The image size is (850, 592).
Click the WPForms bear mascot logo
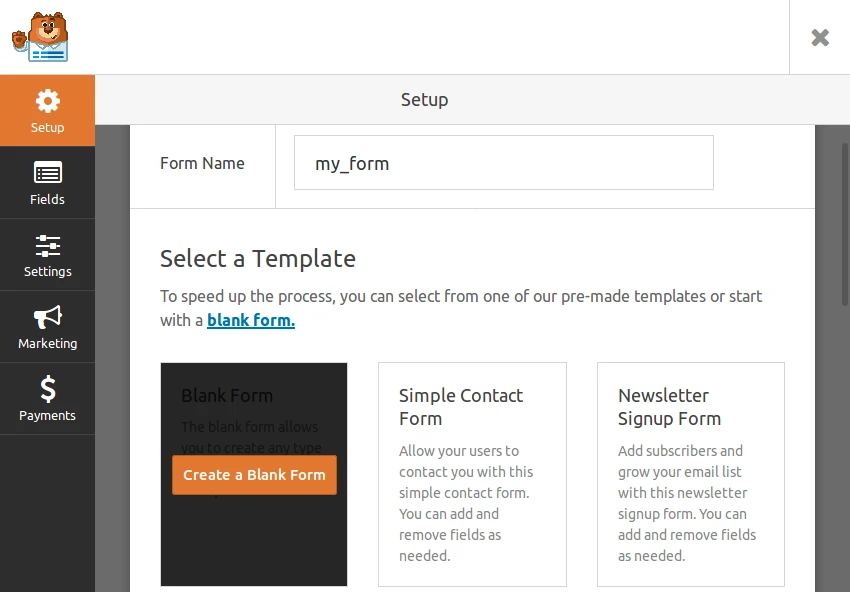coord(40,37)
